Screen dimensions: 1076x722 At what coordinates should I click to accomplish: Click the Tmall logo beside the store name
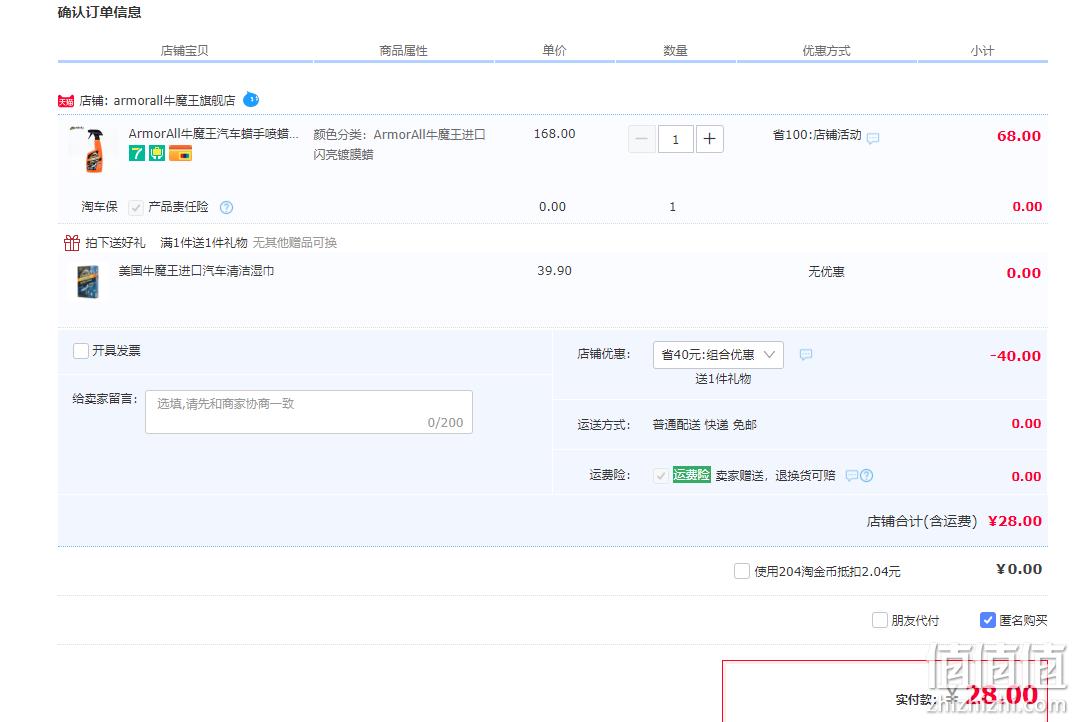66,102
